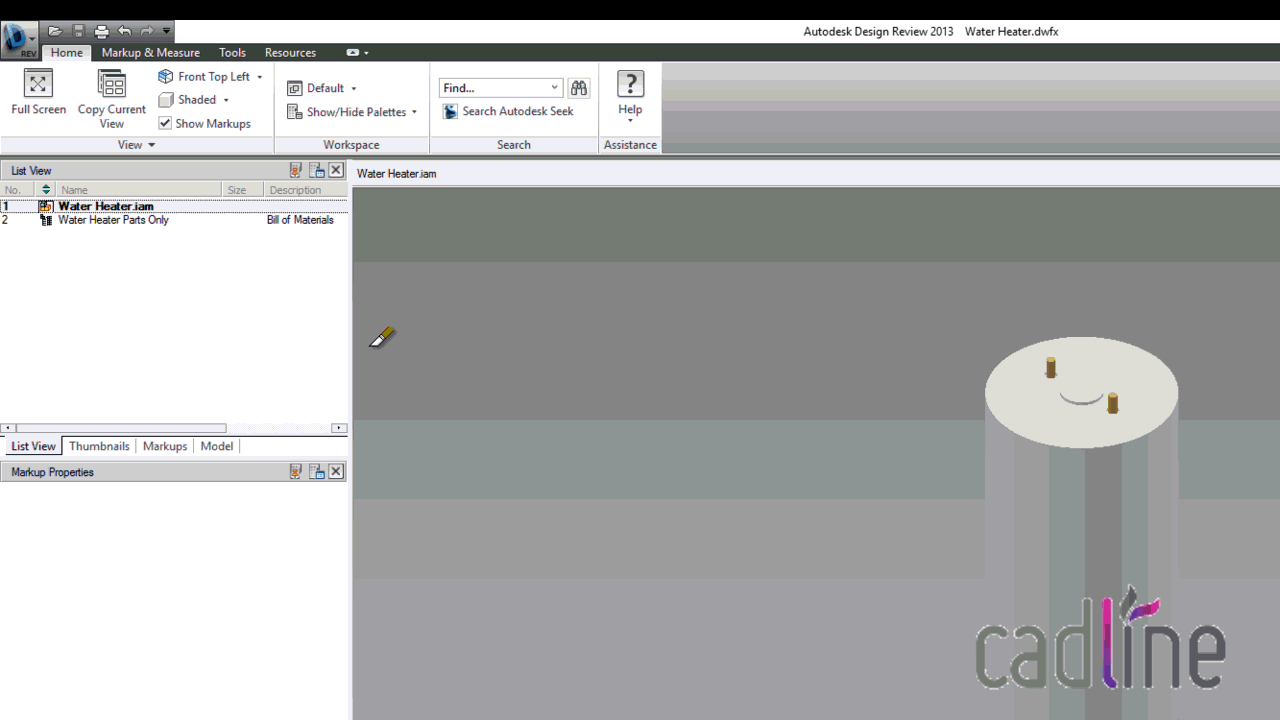
Task: Switch to the List View bottom tab
Action: click(x=33, y=446)
